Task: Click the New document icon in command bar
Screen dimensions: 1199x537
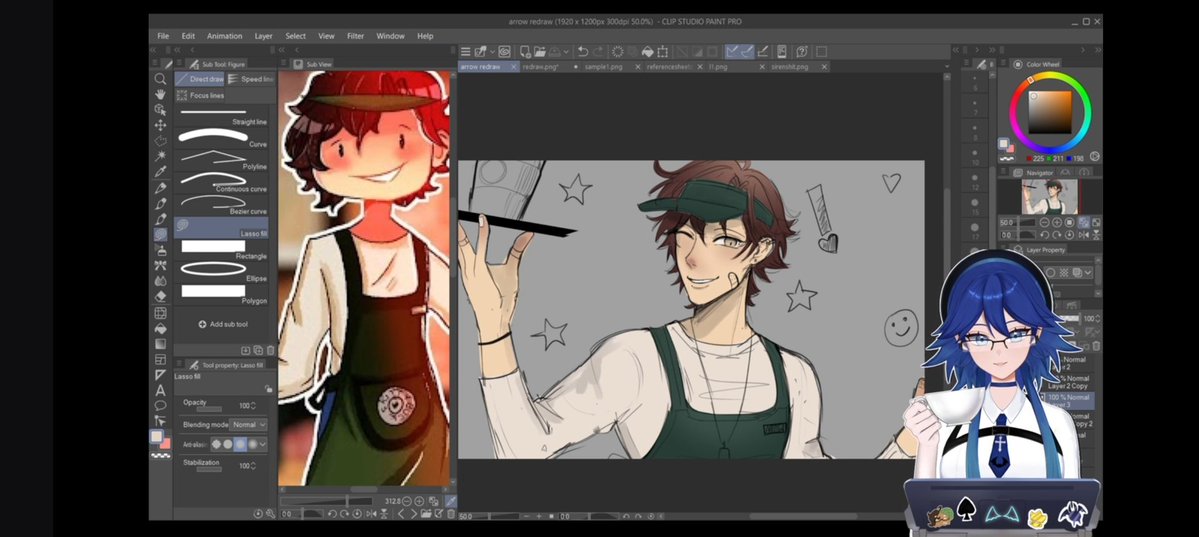Action: pos(525,51)
